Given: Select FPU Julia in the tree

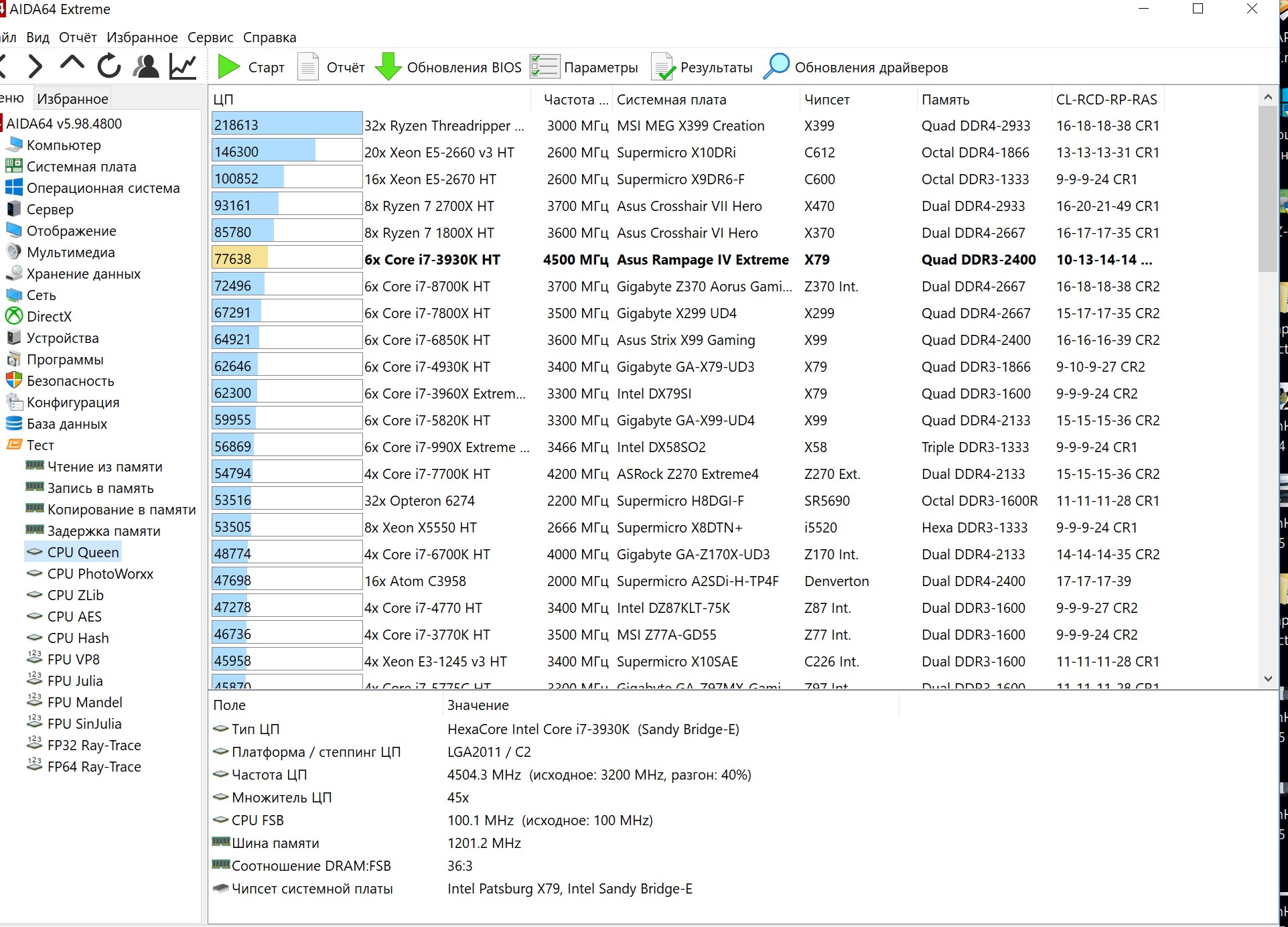Looking at the screenshot, I should (75, 681).
